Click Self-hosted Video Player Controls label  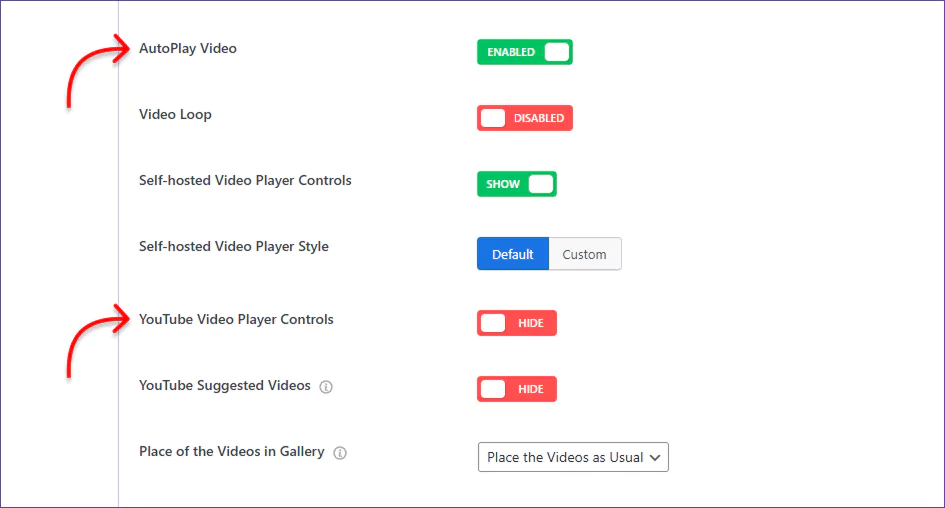click(245, 180)
